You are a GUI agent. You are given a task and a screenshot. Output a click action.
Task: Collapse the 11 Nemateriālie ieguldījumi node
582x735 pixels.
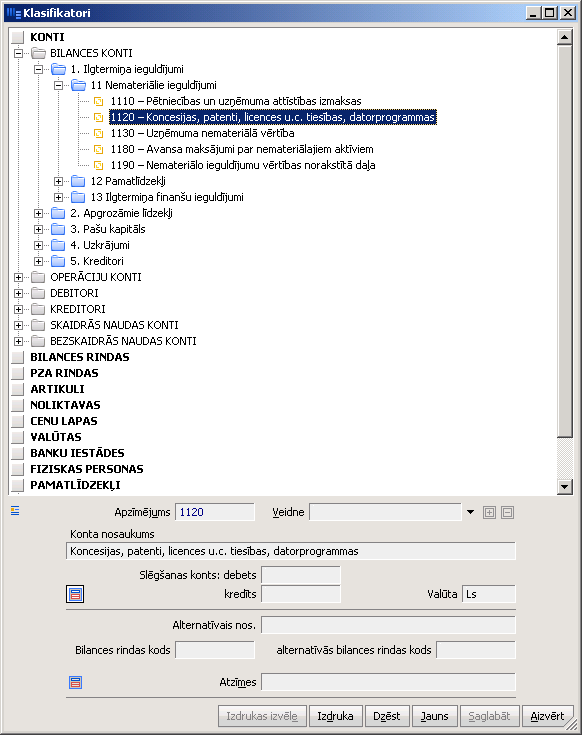point(58,85)
